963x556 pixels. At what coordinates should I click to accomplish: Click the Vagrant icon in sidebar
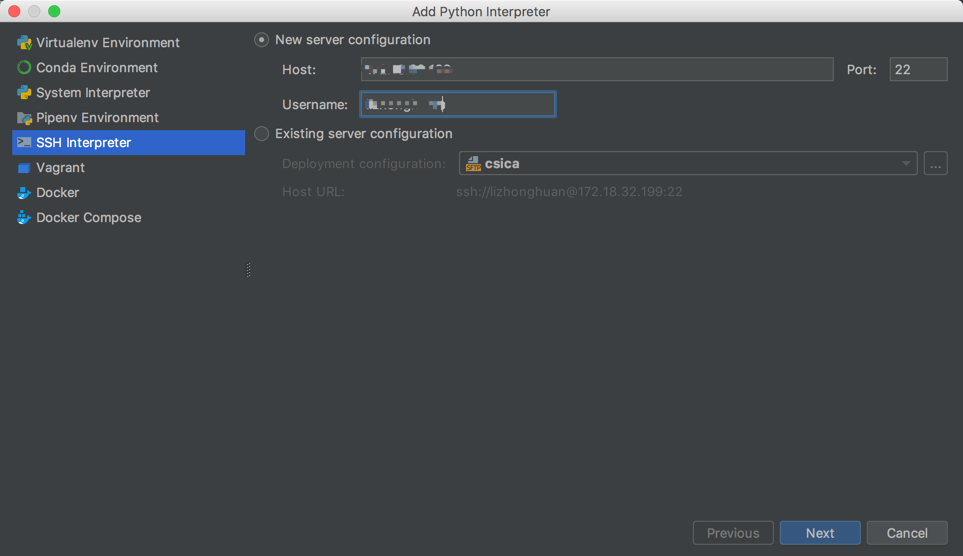point(24,168)
